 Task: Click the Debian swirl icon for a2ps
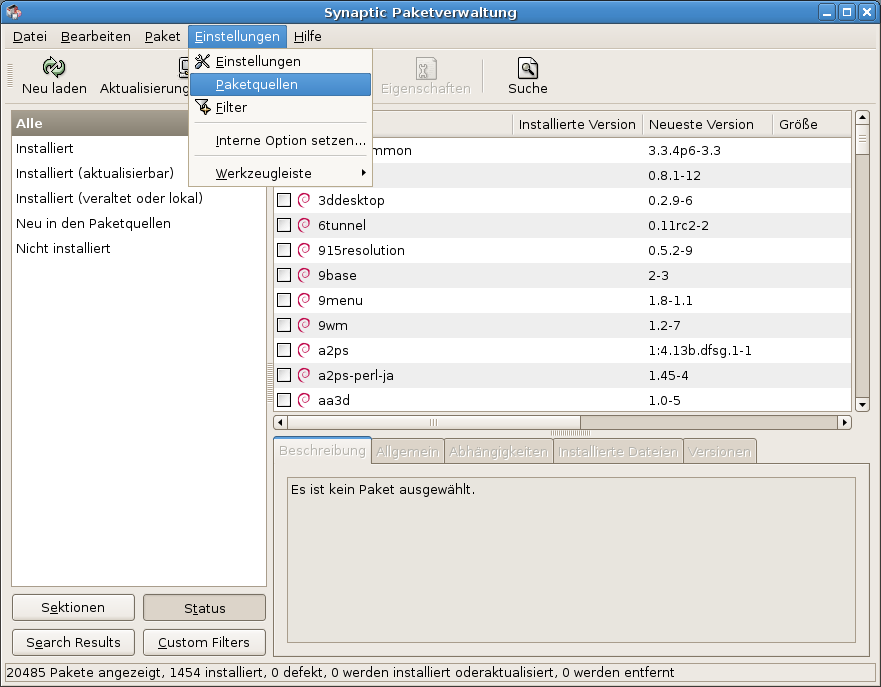coord(304,350)
